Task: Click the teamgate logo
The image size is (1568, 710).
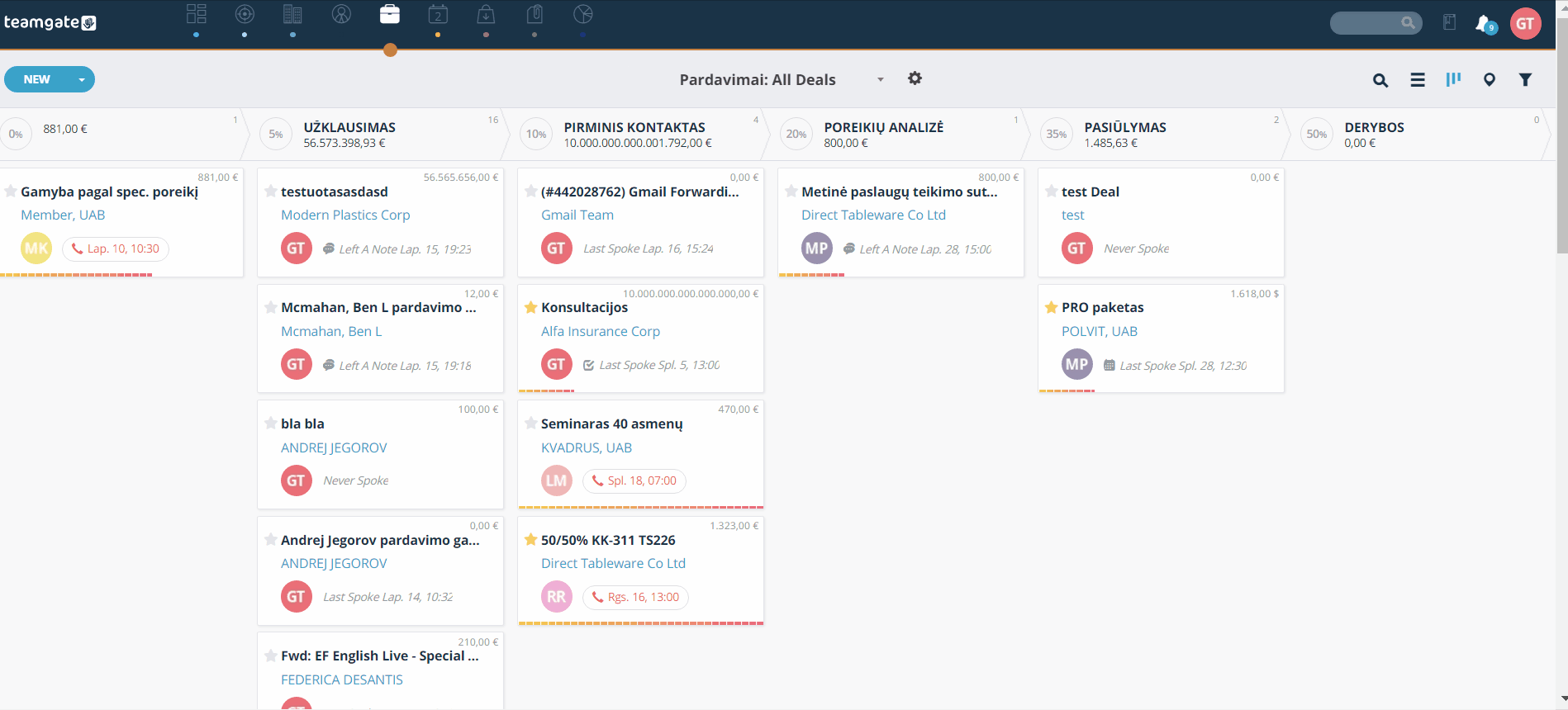Action: click(50, 22)
